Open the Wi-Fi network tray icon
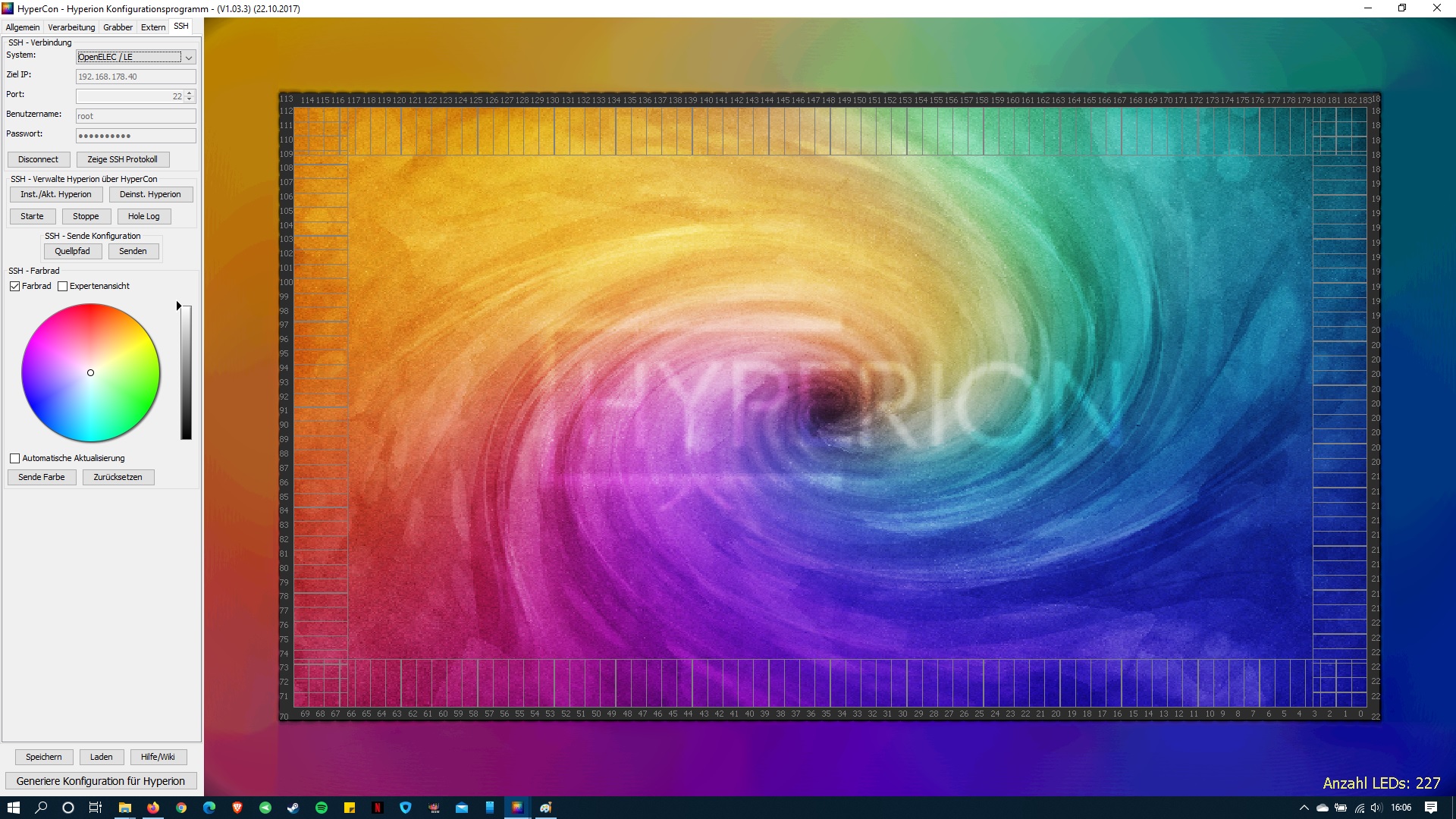This screenshot has width=1456, height=819. (x=1359, y=808)
